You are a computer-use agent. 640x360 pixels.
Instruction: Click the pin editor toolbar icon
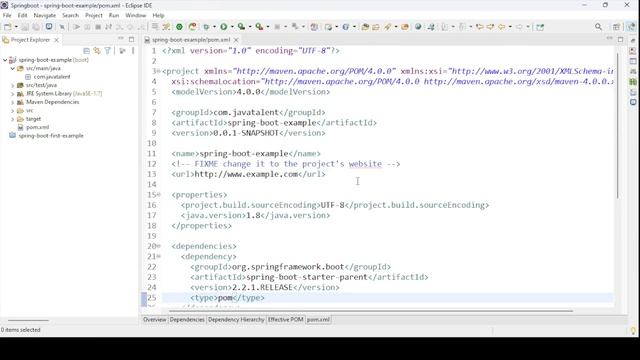pyautogui.click(x=540, y=27)
